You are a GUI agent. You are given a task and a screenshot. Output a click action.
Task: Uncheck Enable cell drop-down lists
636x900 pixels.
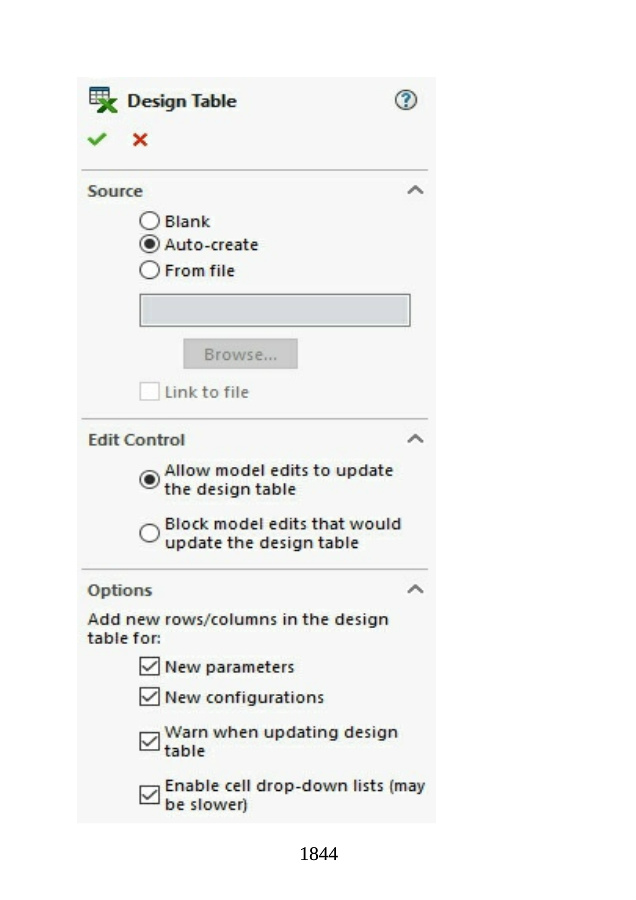[x=149, y=795]
